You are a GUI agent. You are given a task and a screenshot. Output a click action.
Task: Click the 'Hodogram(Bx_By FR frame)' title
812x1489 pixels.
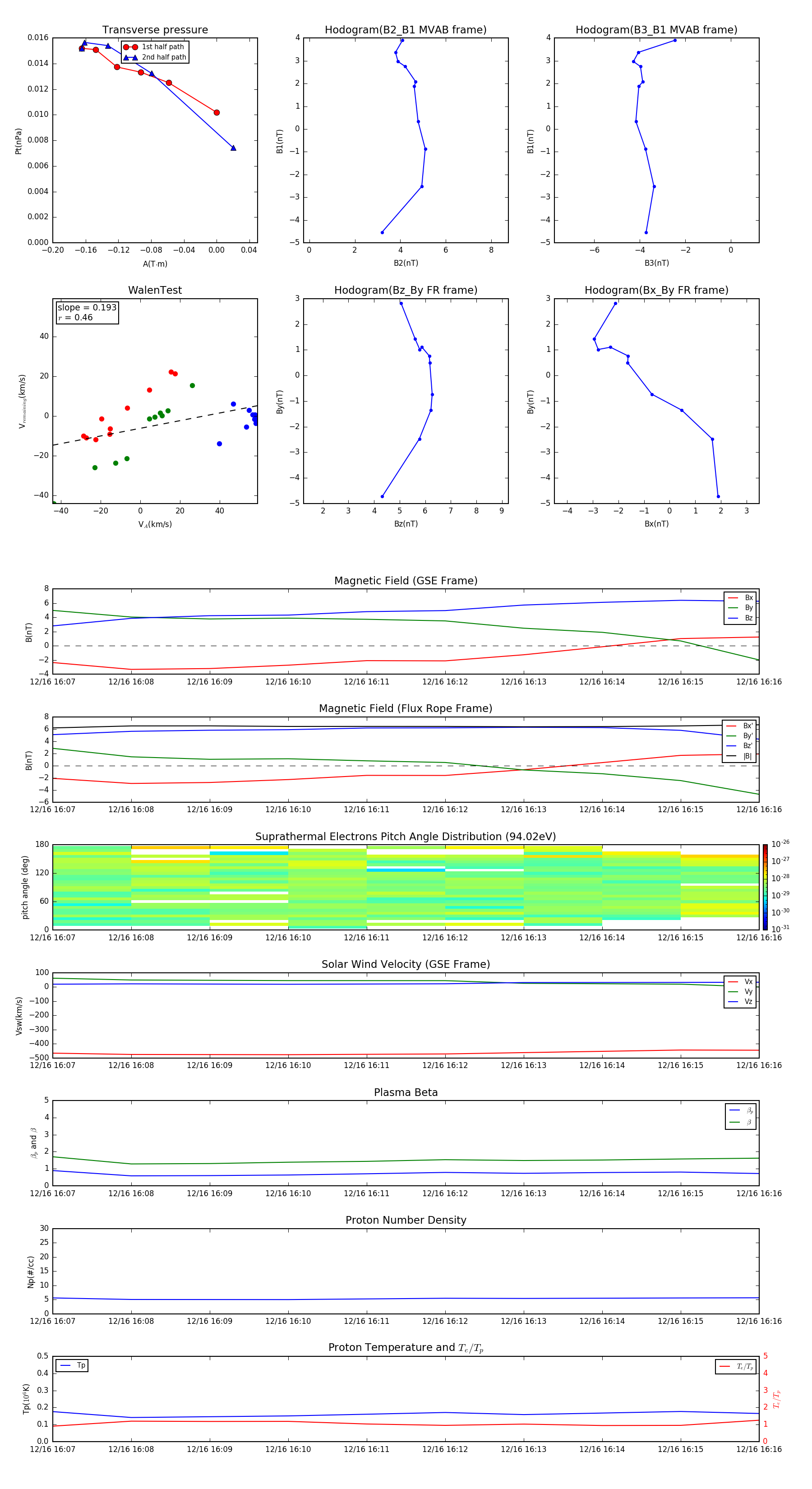coord(656,290)
